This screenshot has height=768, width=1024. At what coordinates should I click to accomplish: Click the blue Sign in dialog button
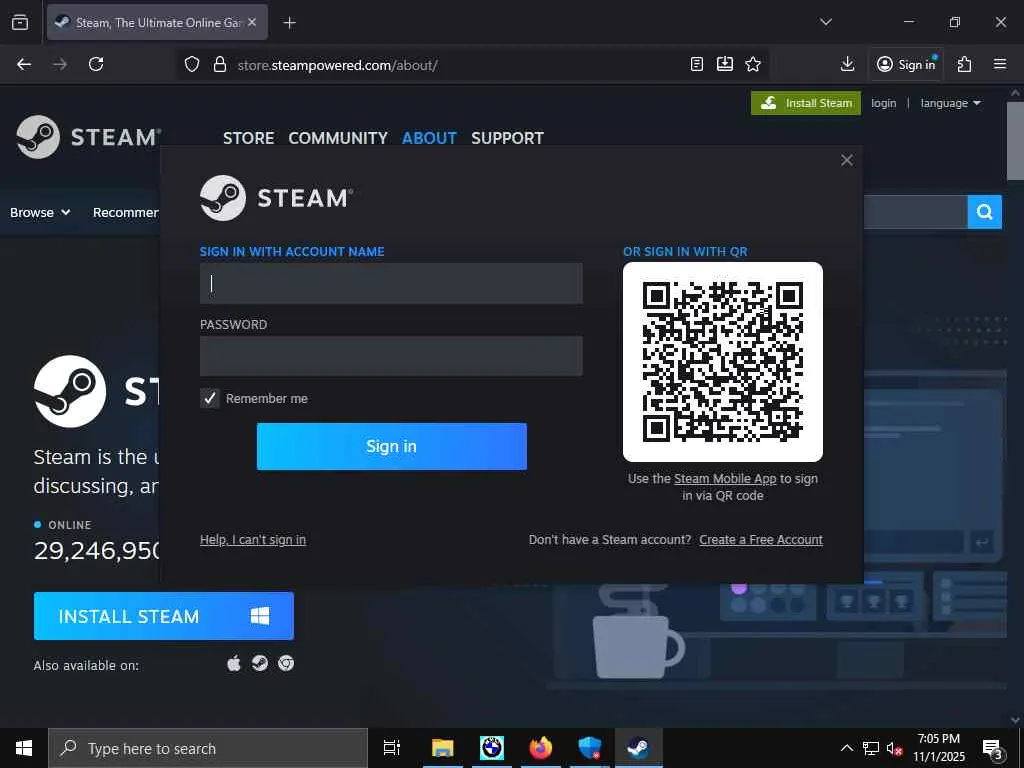tap(391, 446)
